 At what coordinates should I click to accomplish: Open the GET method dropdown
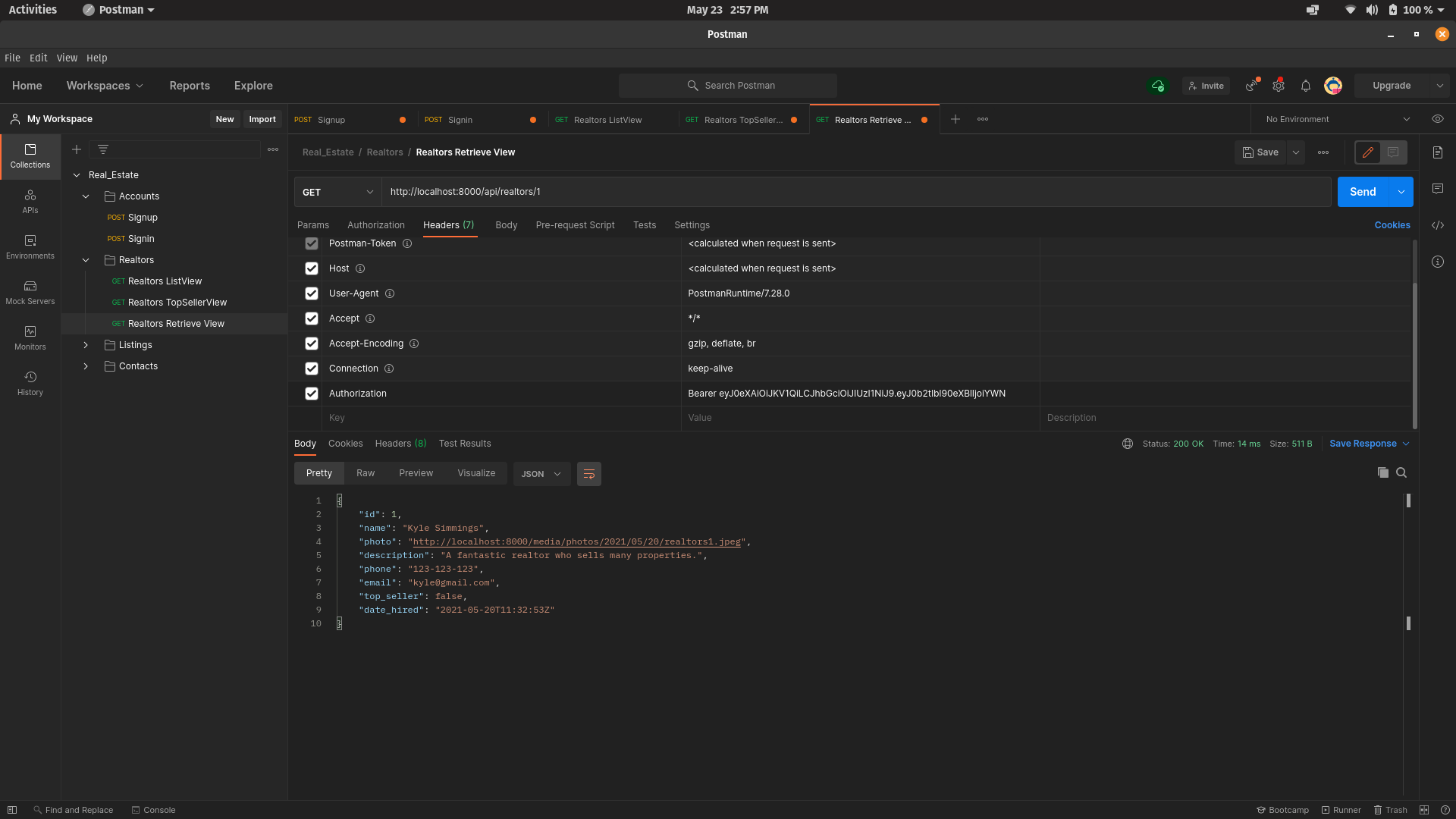(x=337, y=192)
